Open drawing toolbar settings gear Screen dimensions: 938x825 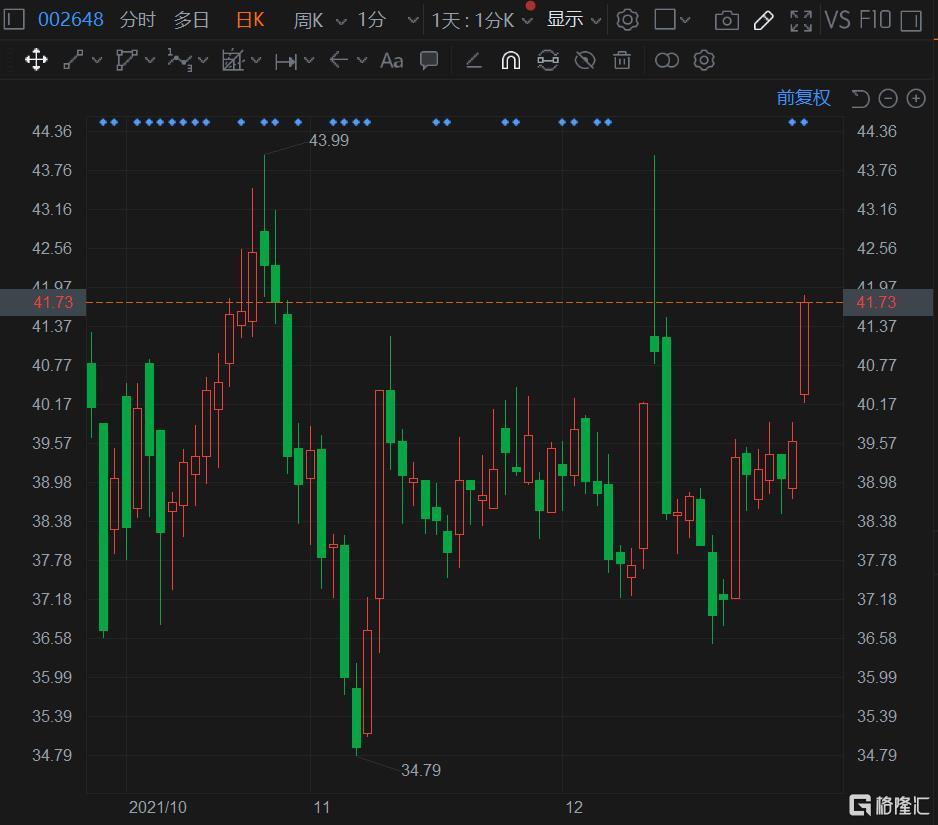coord(704,60)
